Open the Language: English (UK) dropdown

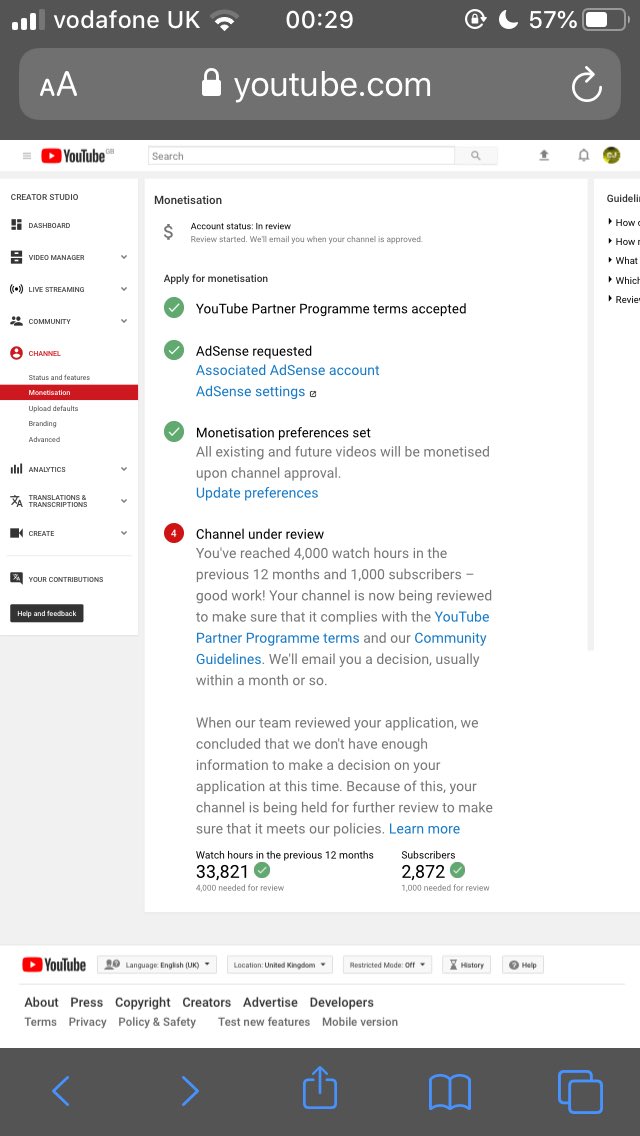(157, 964)
